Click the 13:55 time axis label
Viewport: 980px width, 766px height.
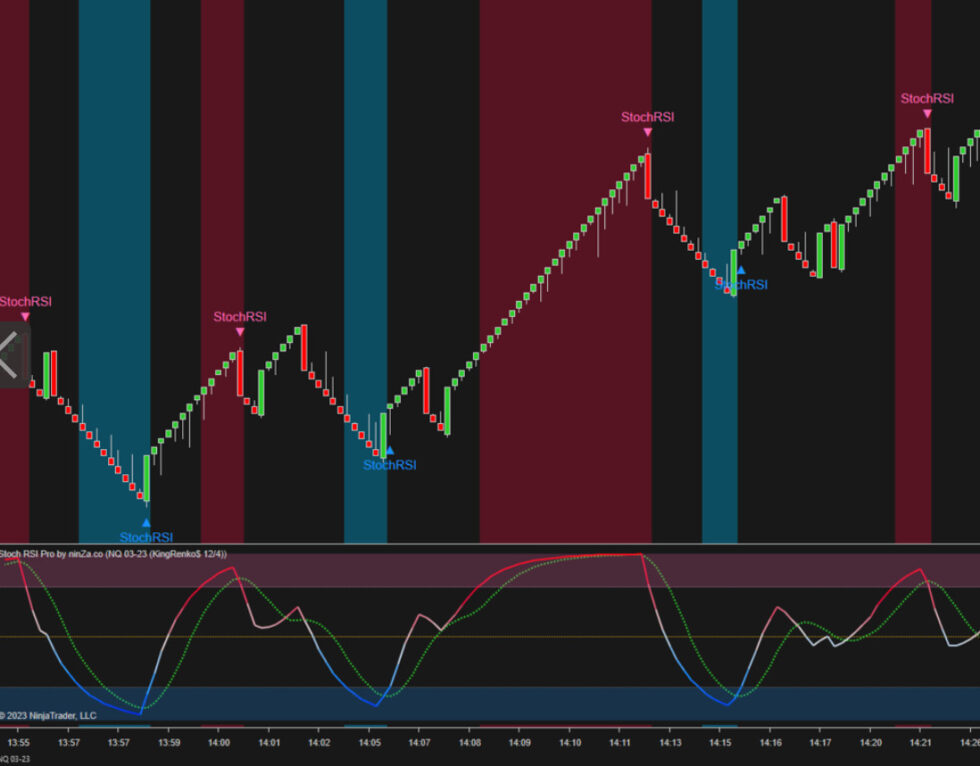pyautogui.click(x=19, y=743)
